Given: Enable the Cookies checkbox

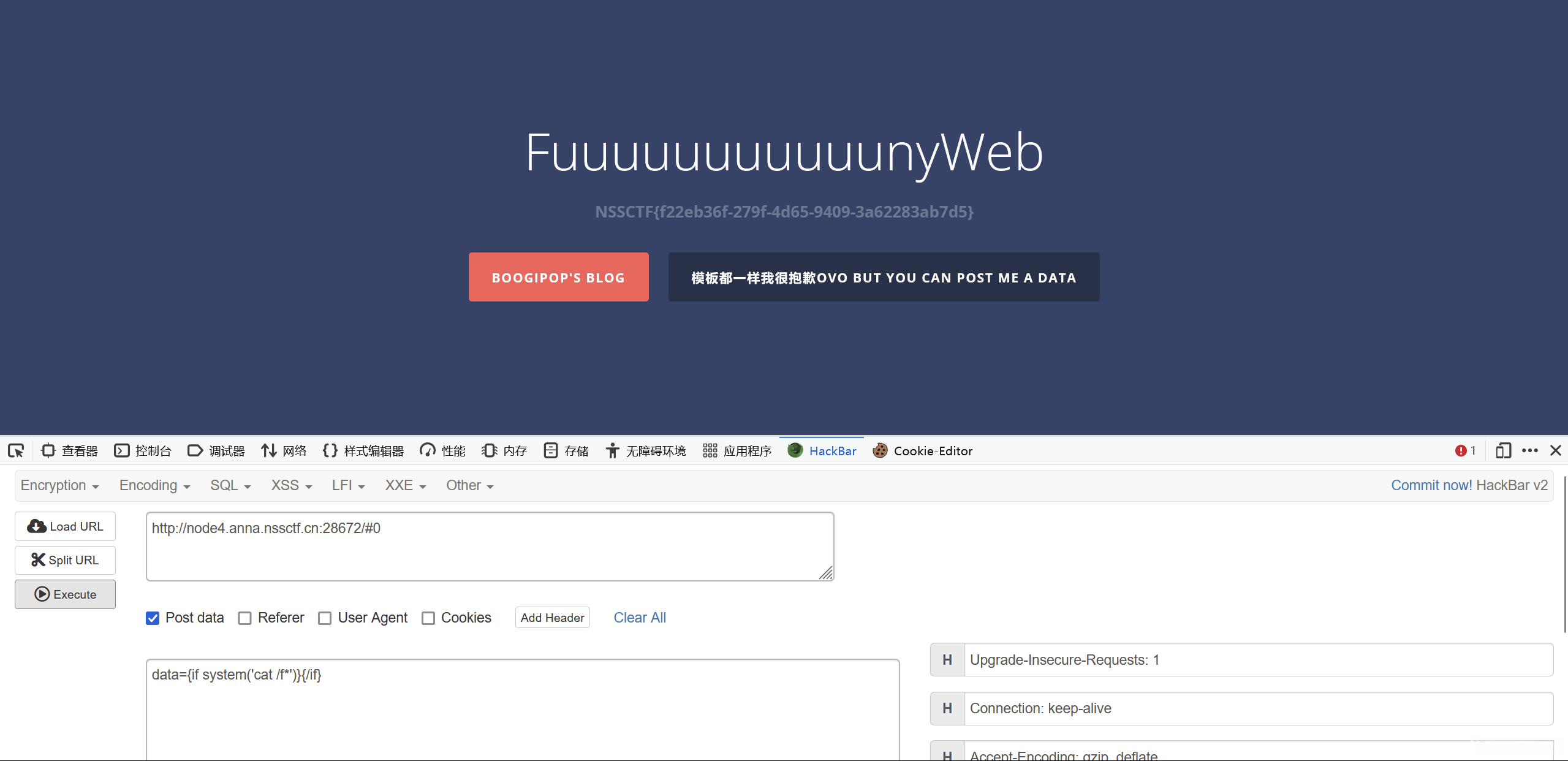Looking at the screenshot, I should click(x=428, y=618).
